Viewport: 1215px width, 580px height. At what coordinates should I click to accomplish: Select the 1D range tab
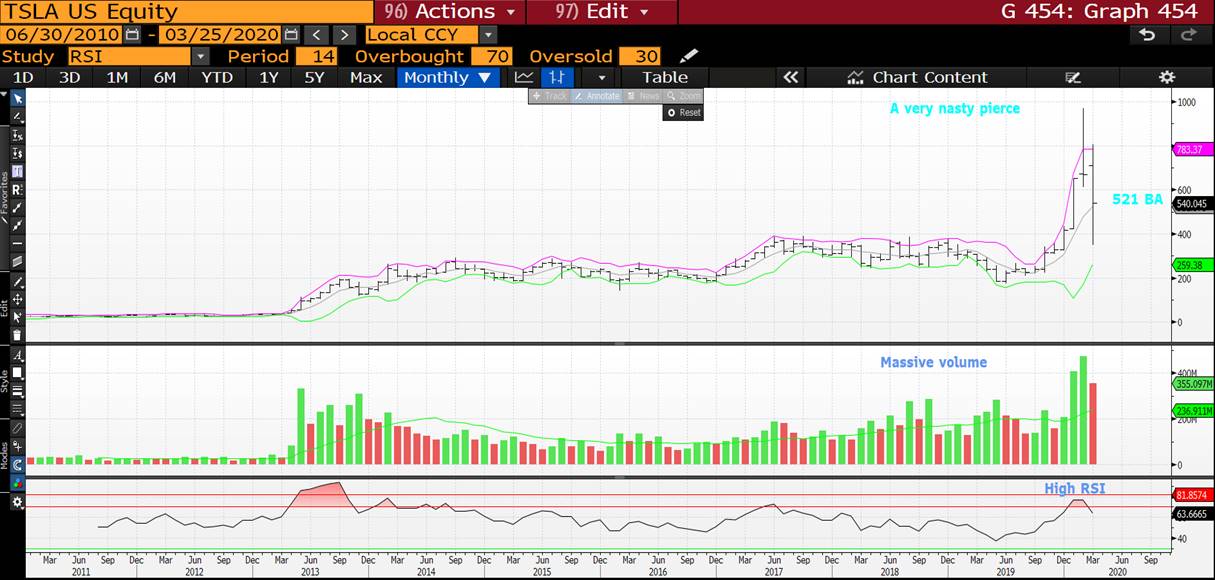[x=22, y=77]
